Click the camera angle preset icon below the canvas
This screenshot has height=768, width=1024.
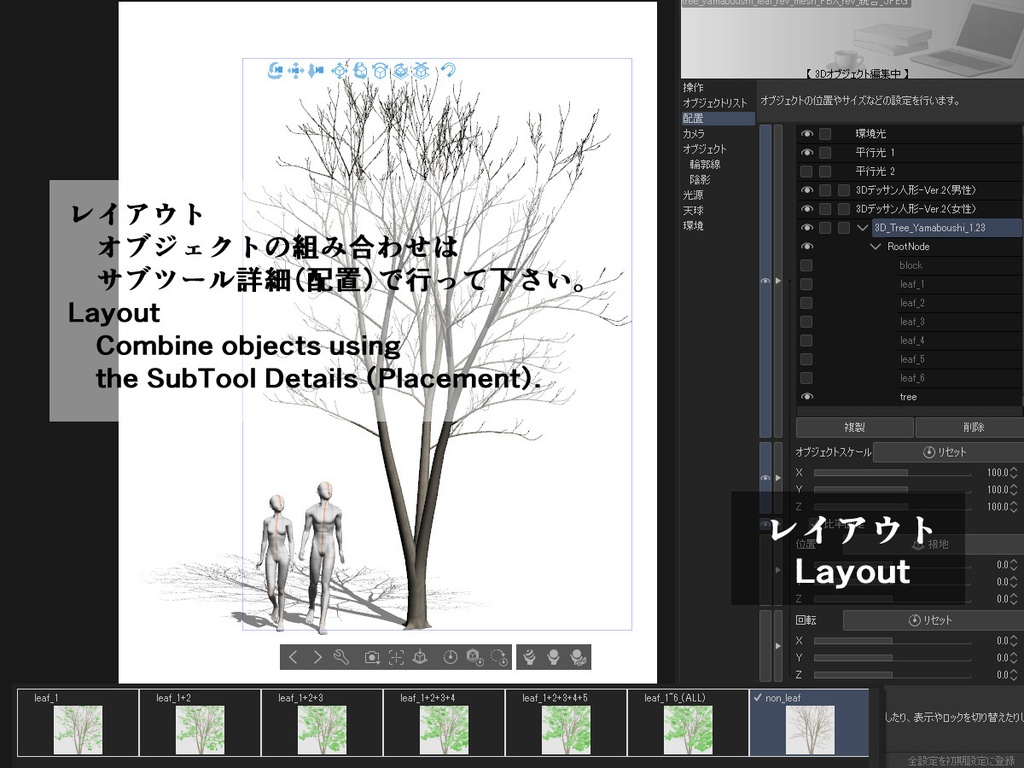pyautogui.click(x=371, y=657)
